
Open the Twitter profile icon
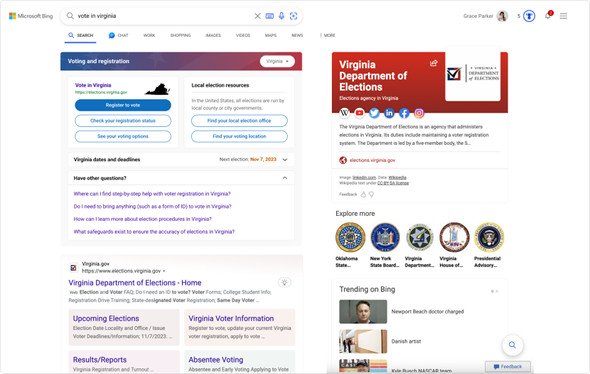(374, 113)
